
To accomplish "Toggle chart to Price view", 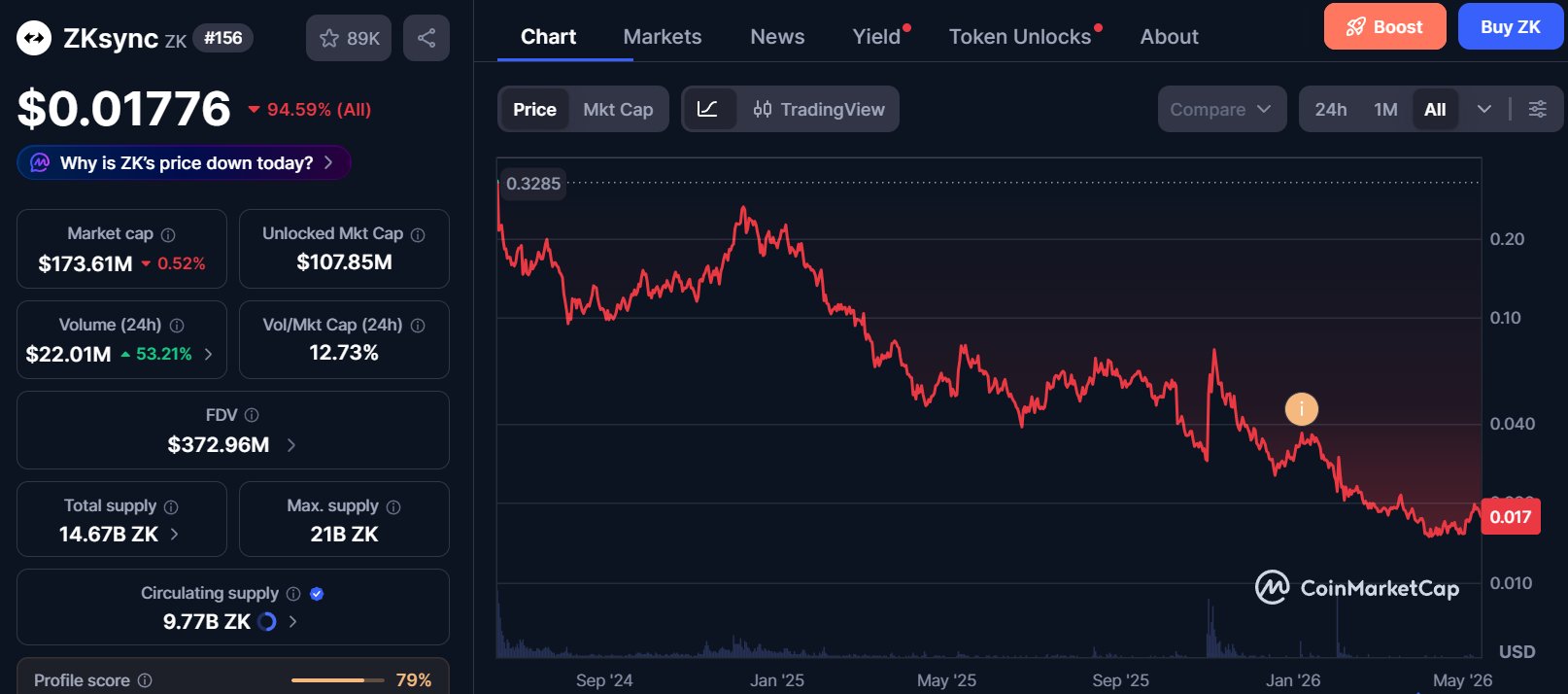I will (534, 110).
